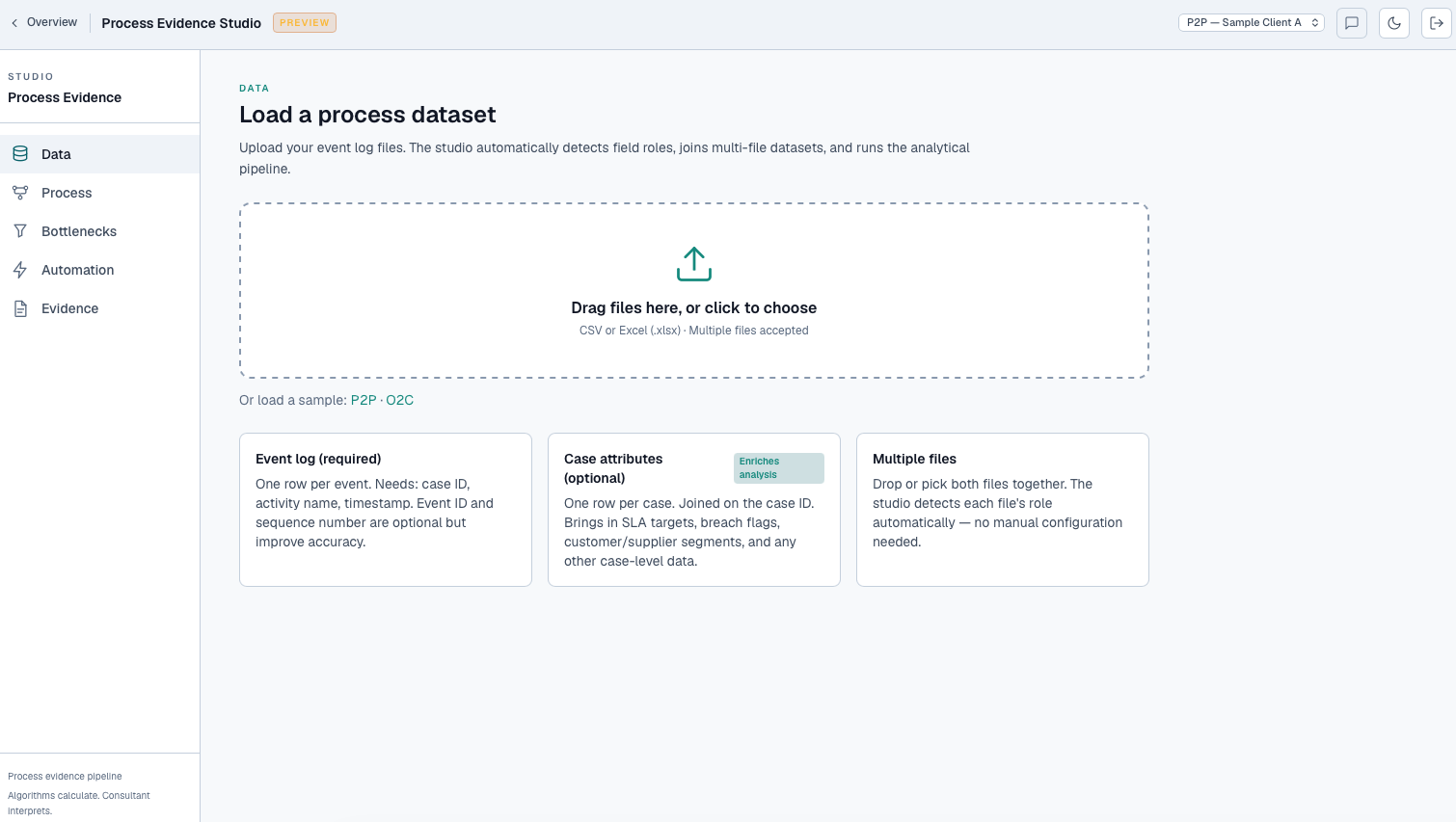Click the Data database icon in the sidebar

point(20,154)
